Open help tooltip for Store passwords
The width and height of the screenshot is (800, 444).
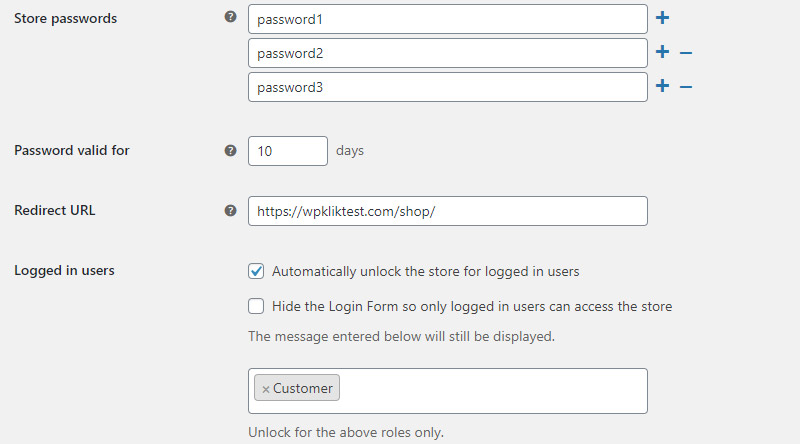231,17
